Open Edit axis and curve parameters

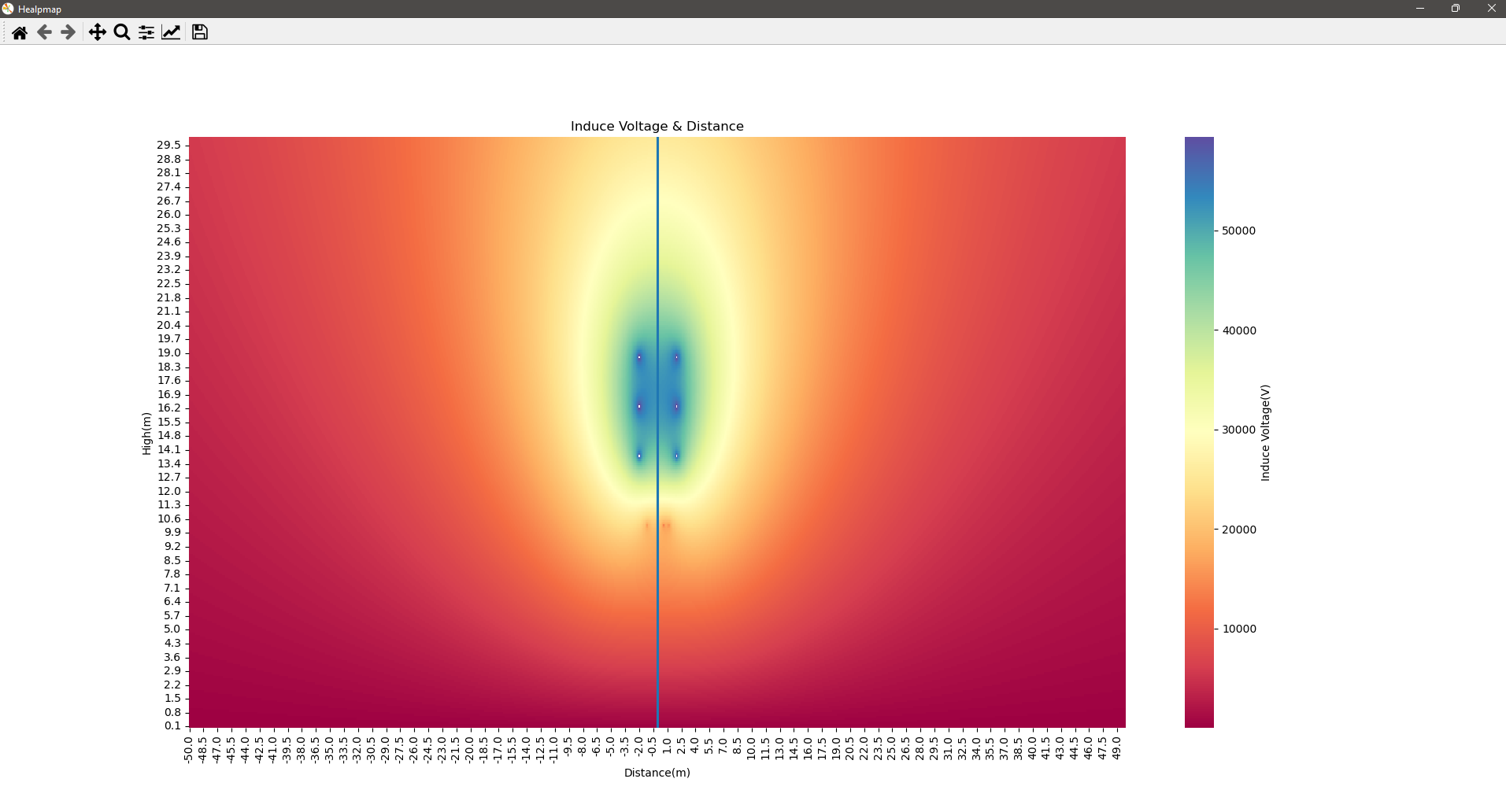click(171, 32)
